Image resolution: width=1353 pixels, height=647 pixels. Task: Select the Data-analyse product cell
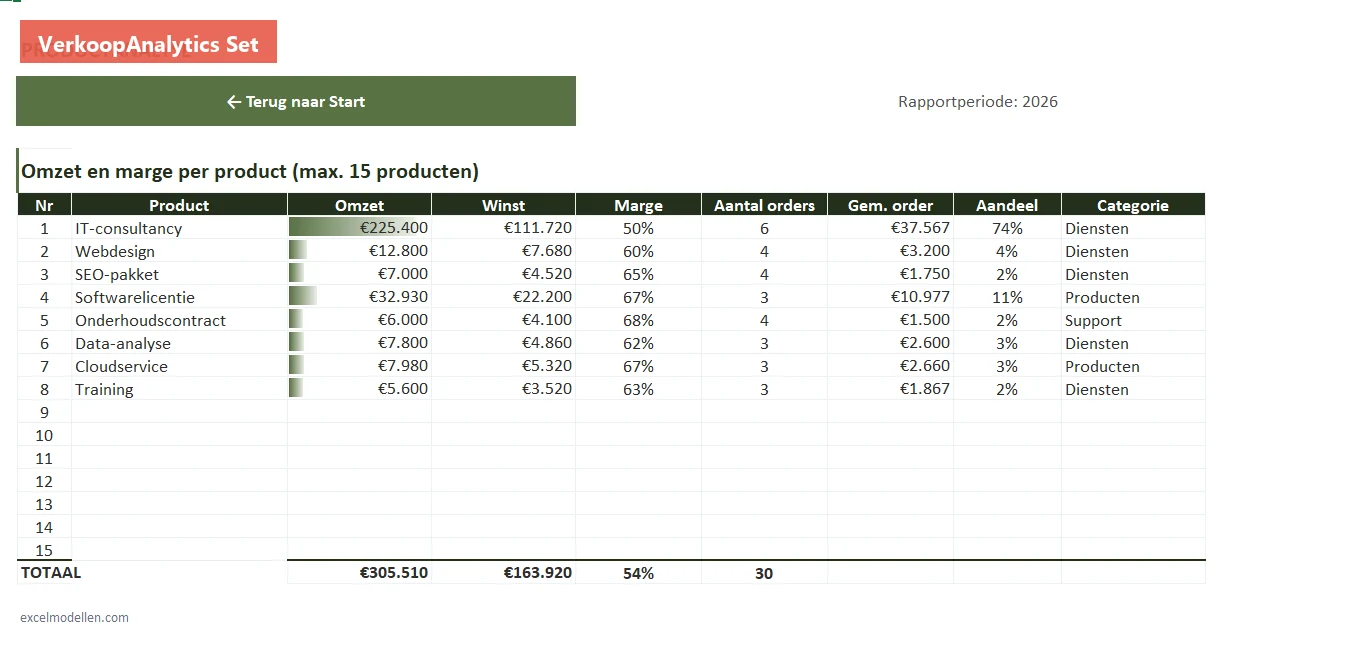click(x=179, y=343)
